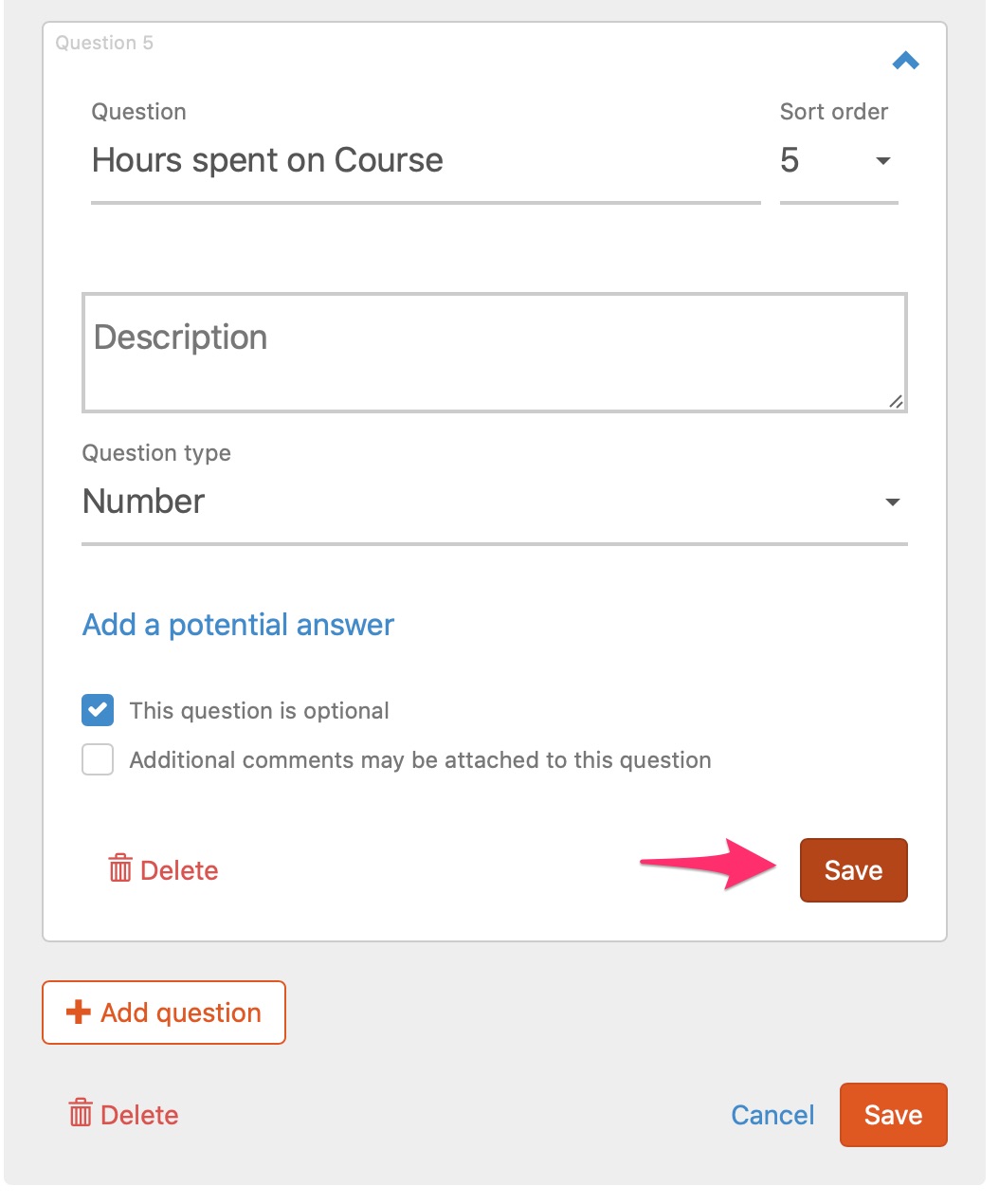Open the Sort order dropdown showing 5
Viewport: 999px width, 1204px height.
[839, 161]
